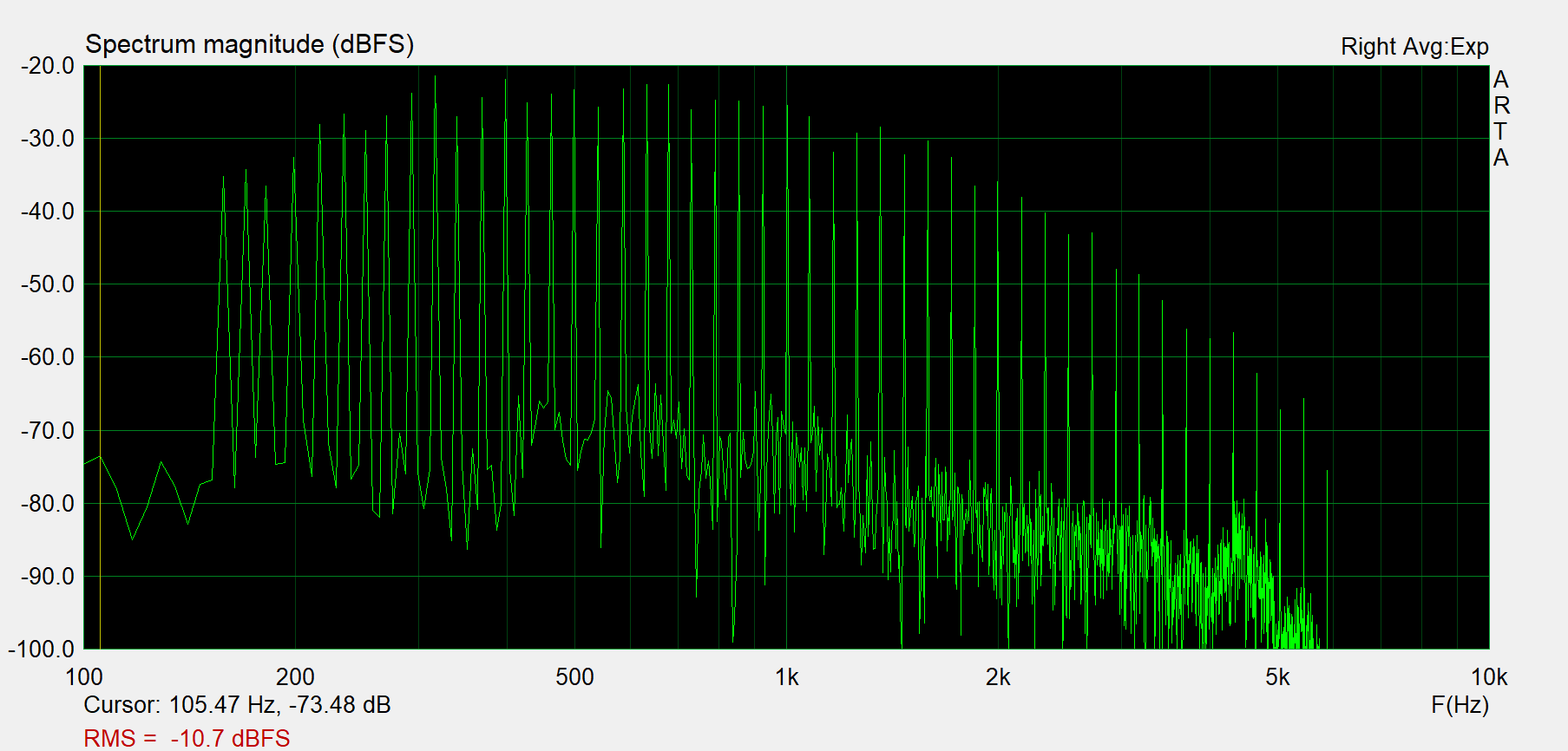Click the '-100.0' y-axis label

[x=42, y=650]
